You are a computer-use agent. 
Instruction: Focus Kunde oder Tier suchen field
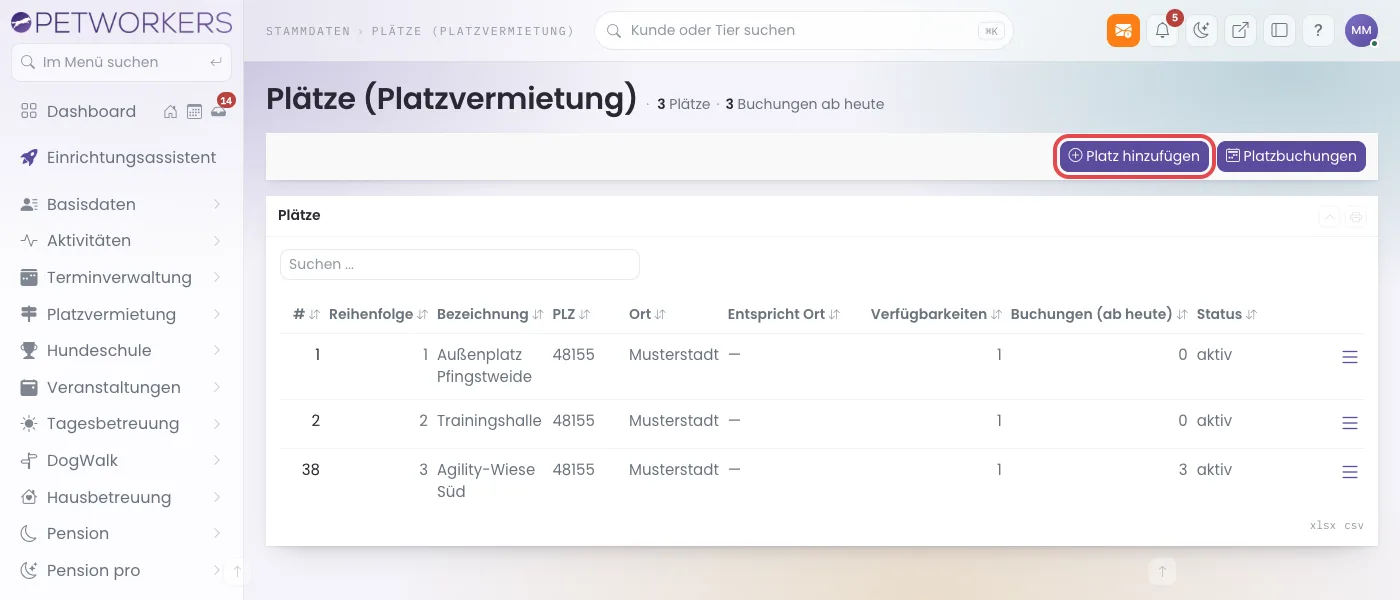(803, 31)
